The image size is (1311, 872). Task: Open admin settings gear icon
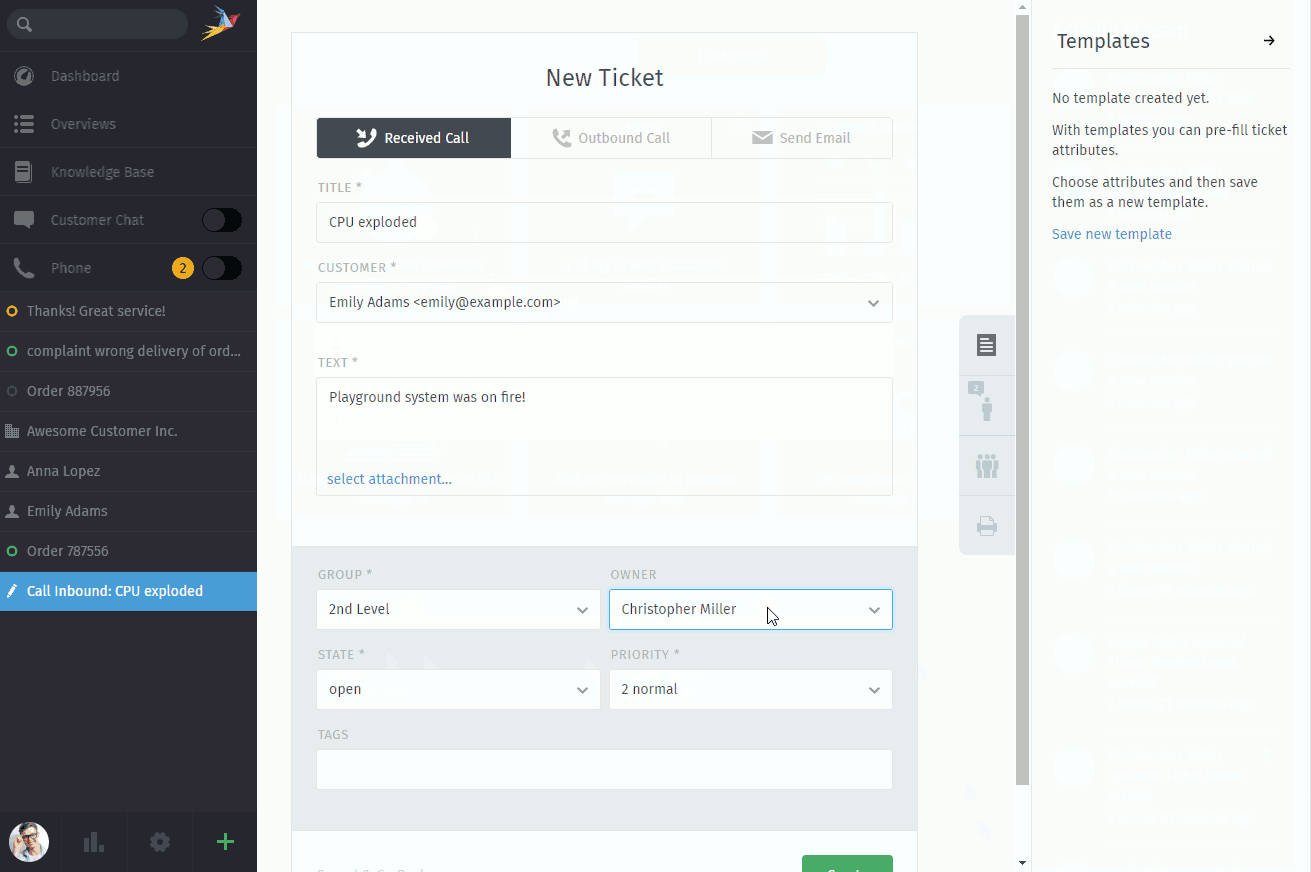160,842
